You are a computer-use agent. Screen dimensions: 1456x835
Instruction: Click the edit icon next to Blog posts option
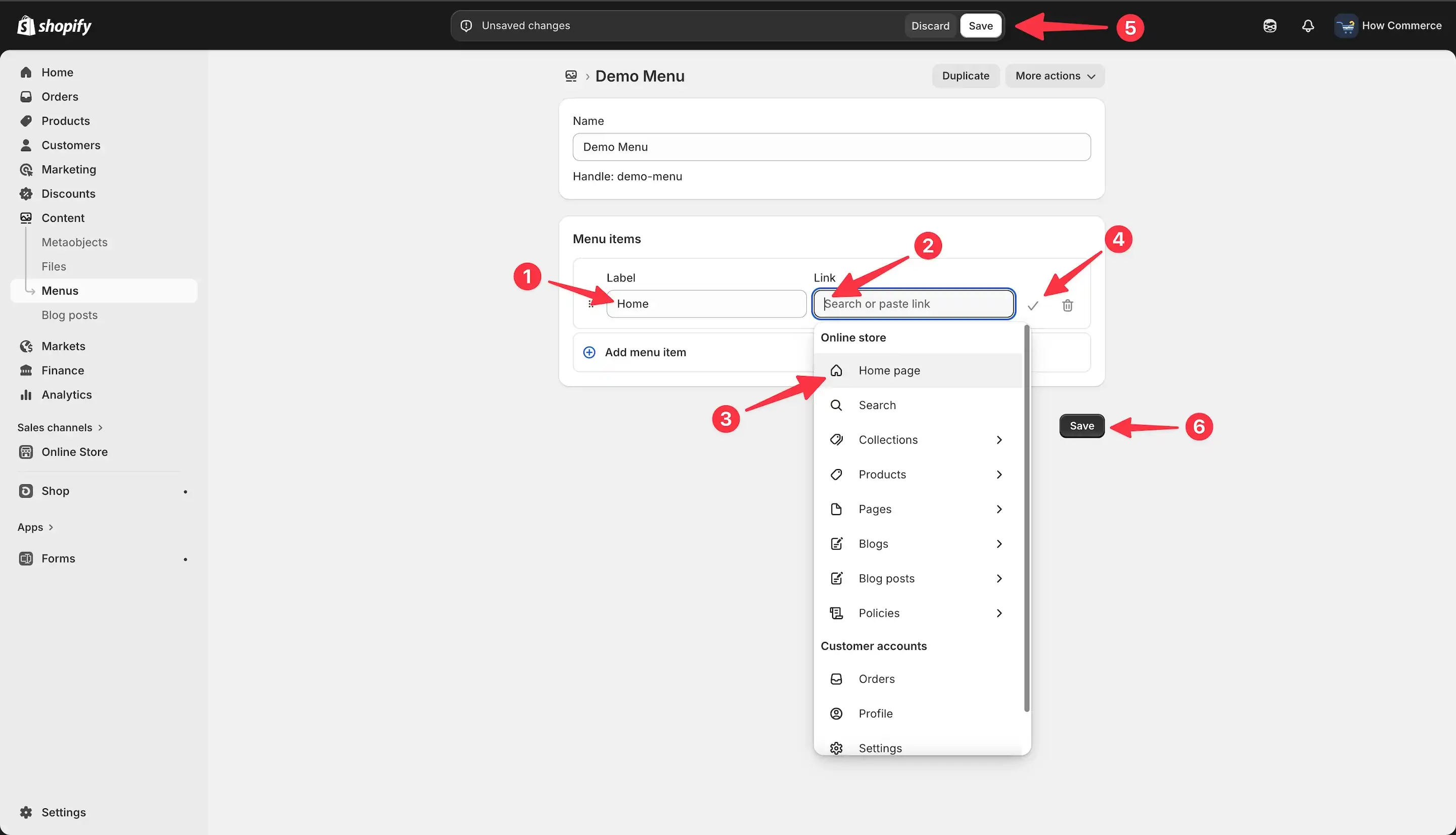click(x=836, y=579)
